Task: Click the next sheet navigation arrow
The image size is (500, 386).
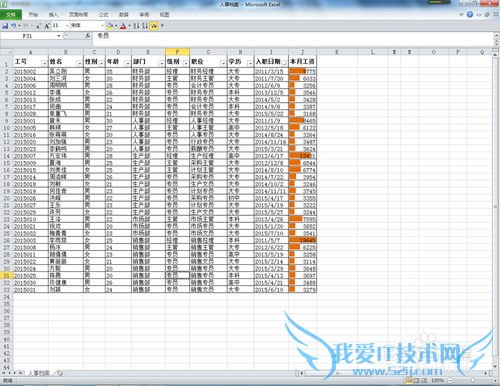Action: pos(15,373)
